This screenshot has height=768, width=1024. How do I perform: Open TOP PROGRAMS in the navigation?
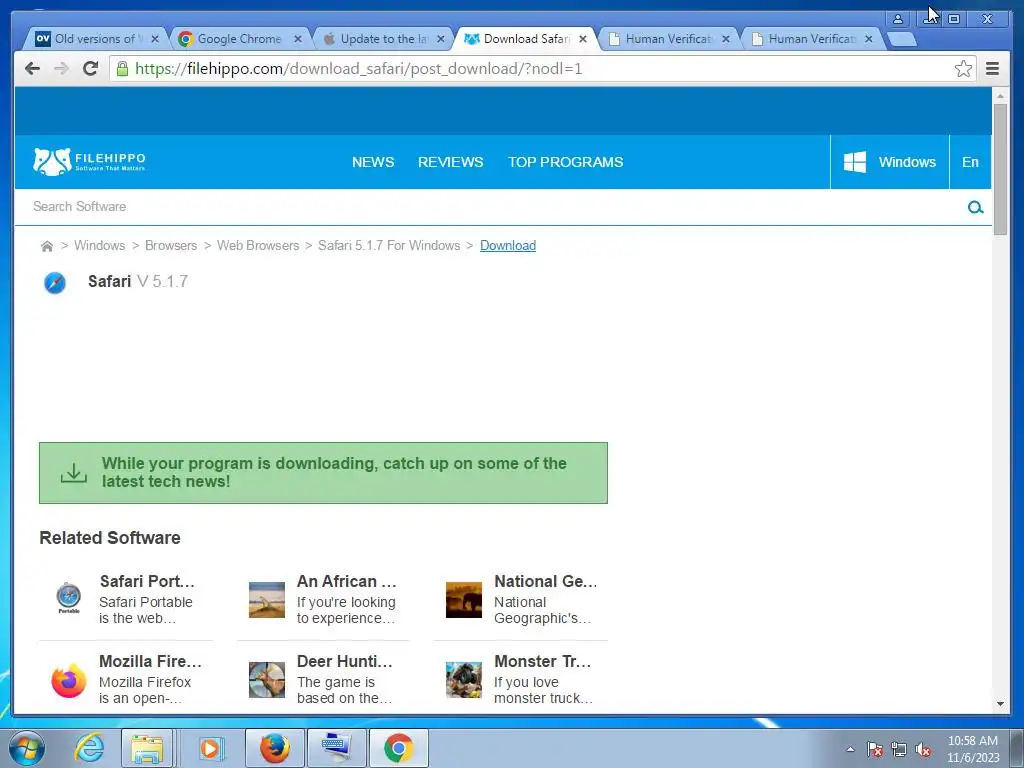coord(566,162)
